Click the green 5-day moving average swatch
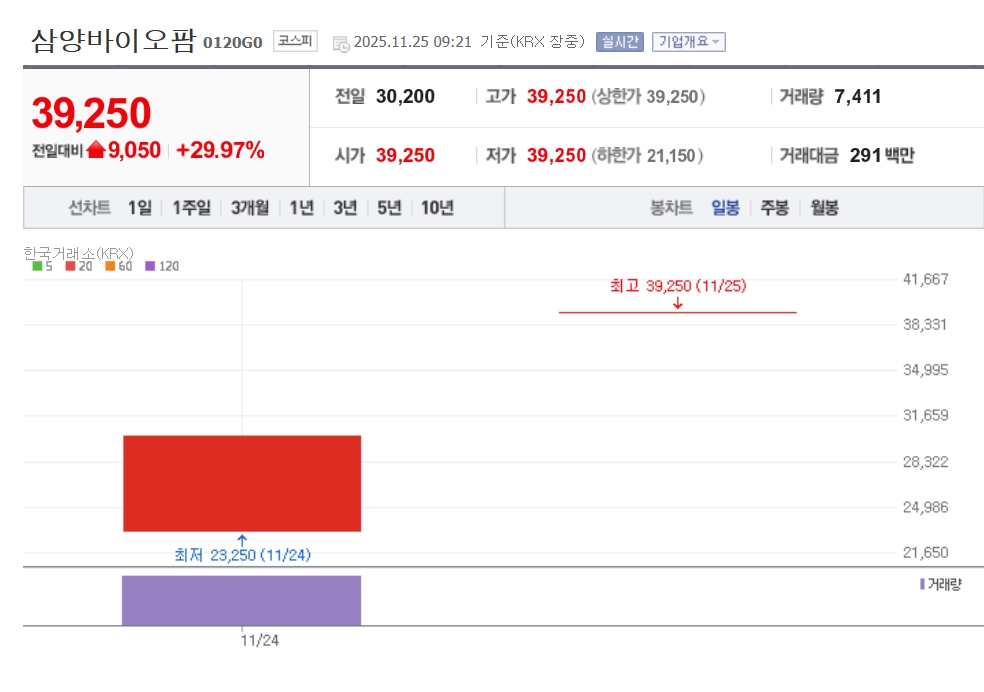The width and height of the screenshot is (984, 692). tap(37, 266)
